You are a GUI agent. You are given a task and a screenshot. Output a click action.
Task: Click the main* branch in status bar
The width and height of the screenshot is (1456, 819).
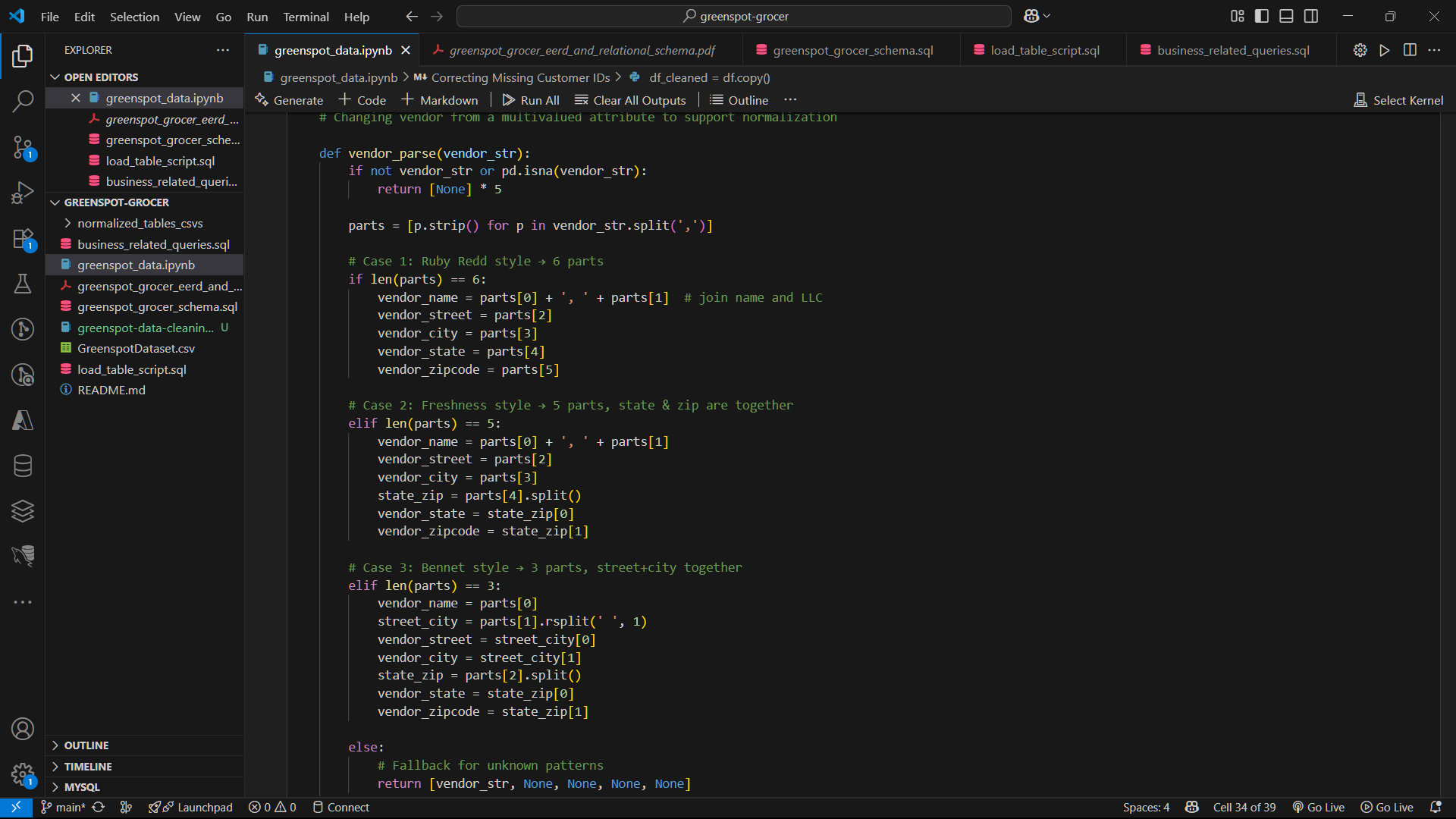tap(63, 808)
